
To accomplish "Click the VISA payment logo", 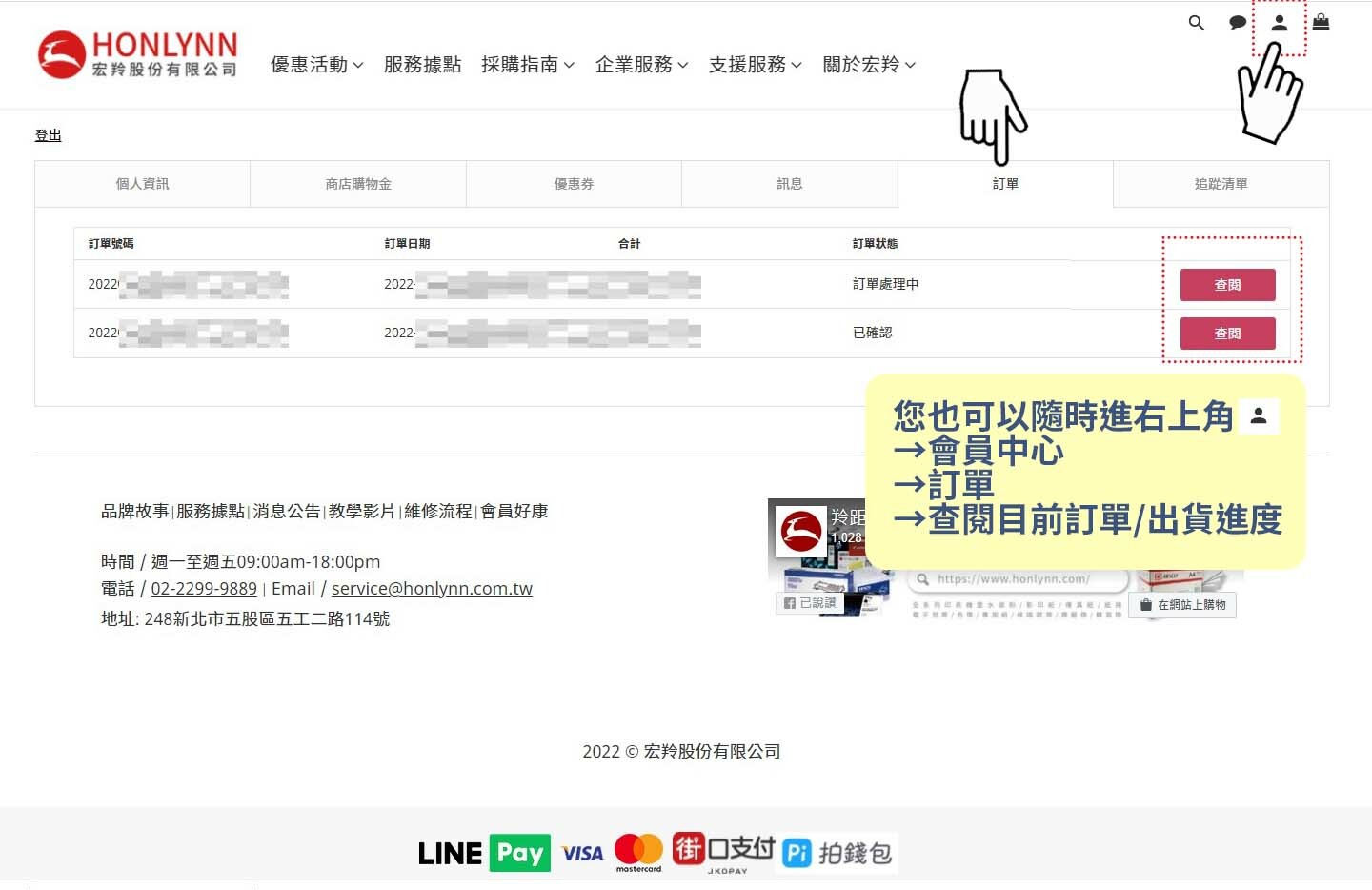I will click(582, 854).
